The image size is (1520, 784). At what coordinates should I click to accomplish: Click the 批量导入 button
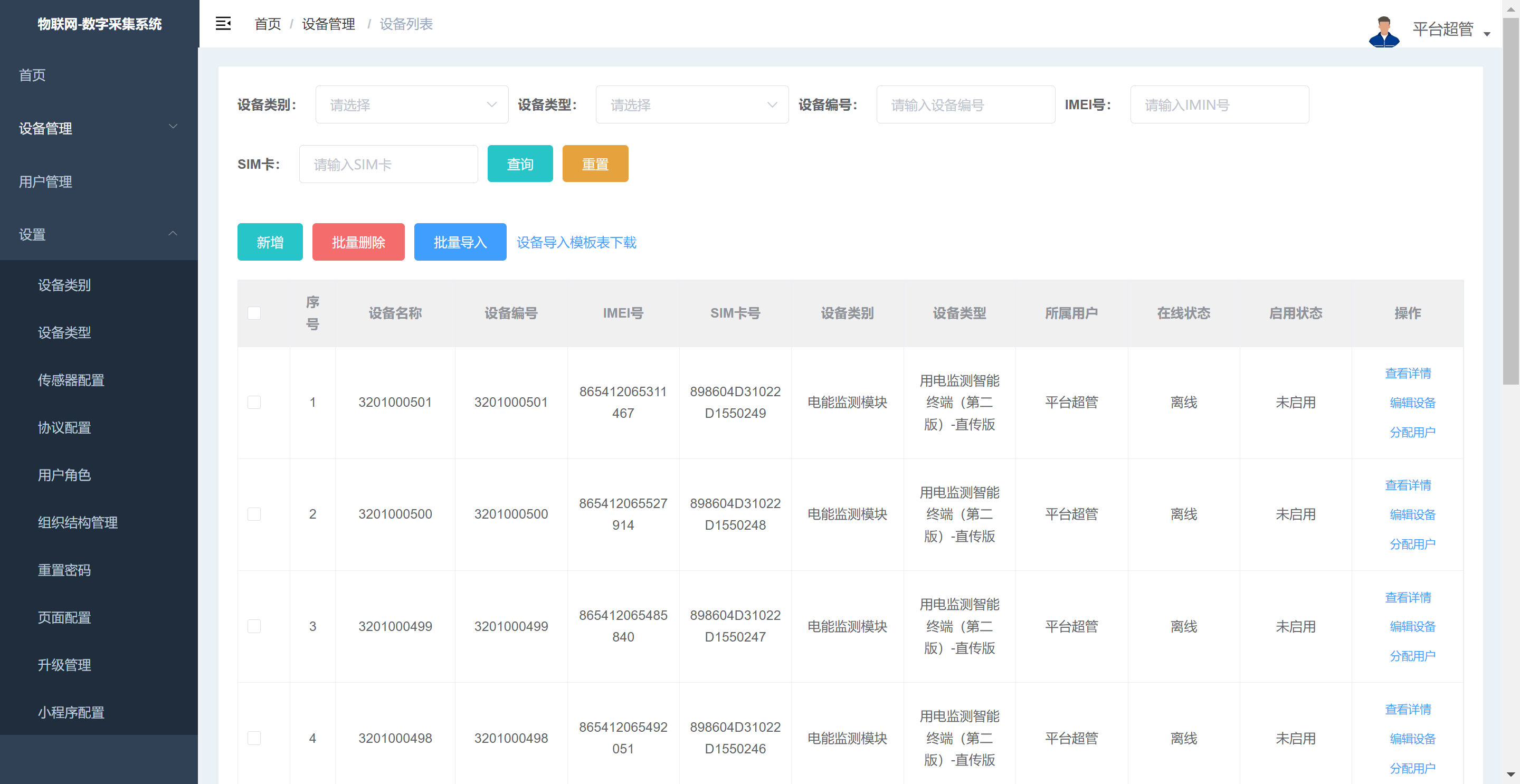pyautogui.click(x=460, y=242)
